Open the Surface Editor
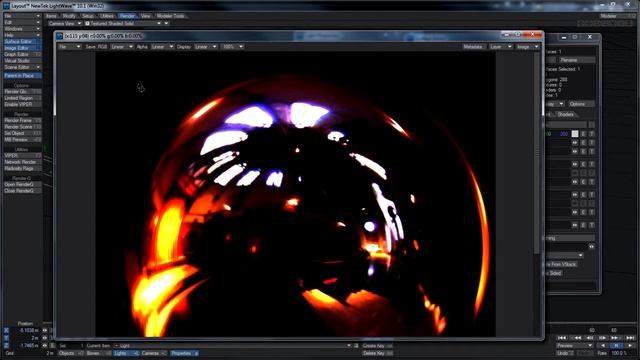This screenshot has width=640, height=360. (22, 42)
